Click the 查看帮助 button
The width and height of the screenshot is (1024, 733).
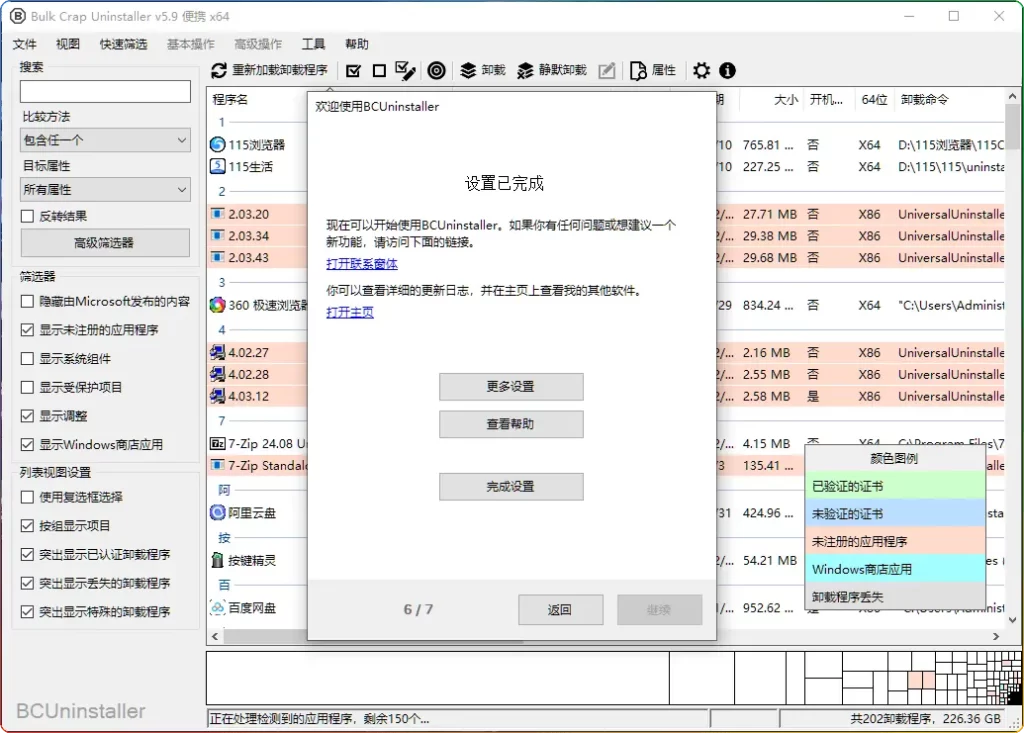click(x=511, y=424)
